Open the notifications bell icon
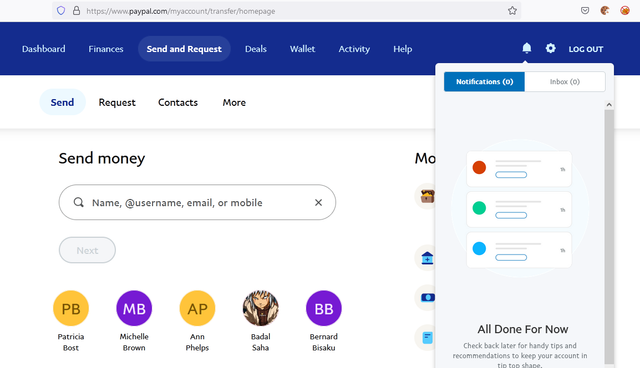The height and width of the screenshot is (368, 640). click(x=527, y=48)
